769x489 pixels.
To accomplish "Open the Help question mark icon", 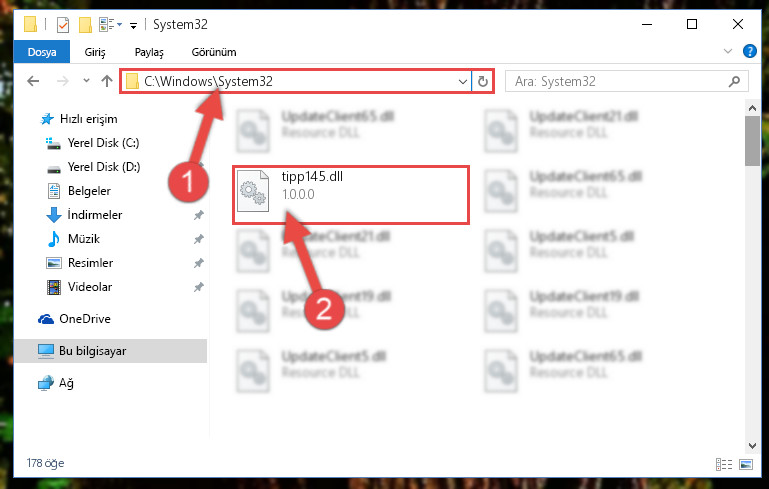I will [749, 51].
